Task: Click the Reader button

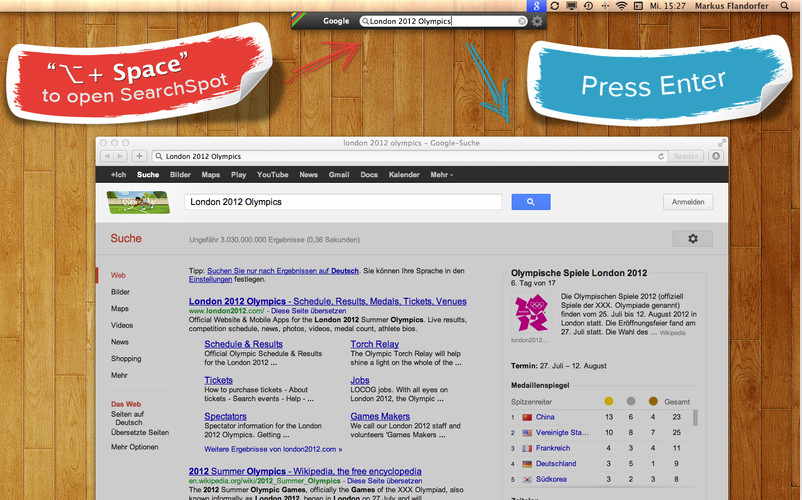Action: click(685, 156)
